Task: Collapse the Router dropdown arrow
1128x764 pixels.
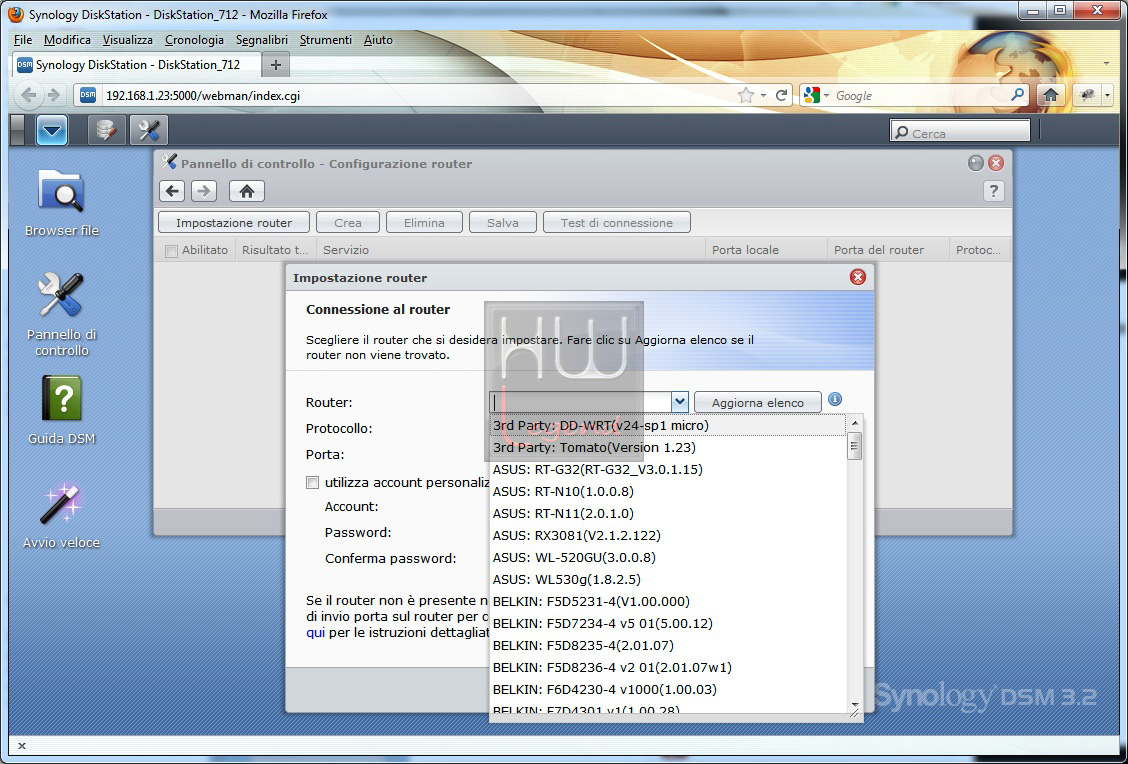Action: [x=680, y=402]
